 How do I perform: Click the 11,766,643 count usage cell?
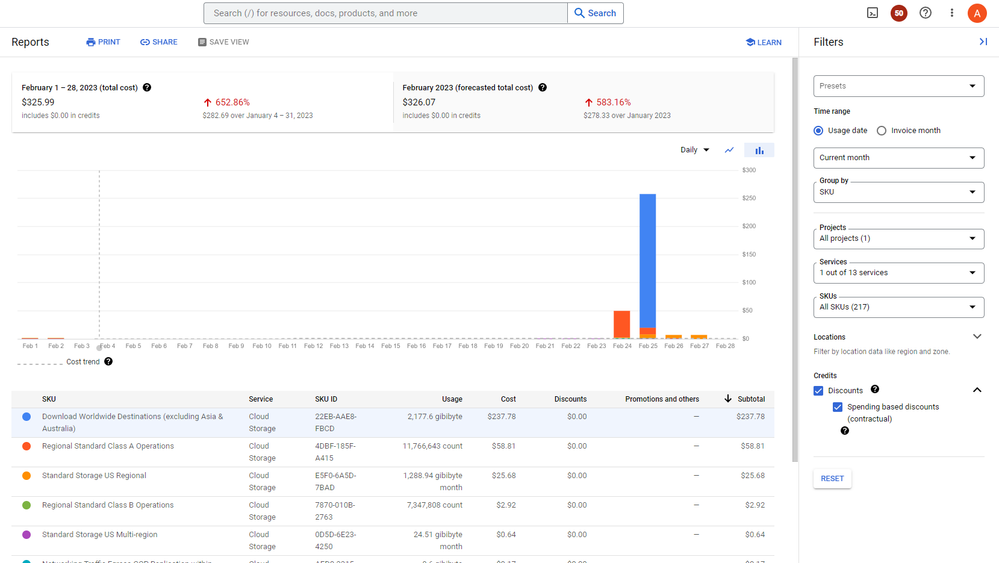(x=432, y=446)
